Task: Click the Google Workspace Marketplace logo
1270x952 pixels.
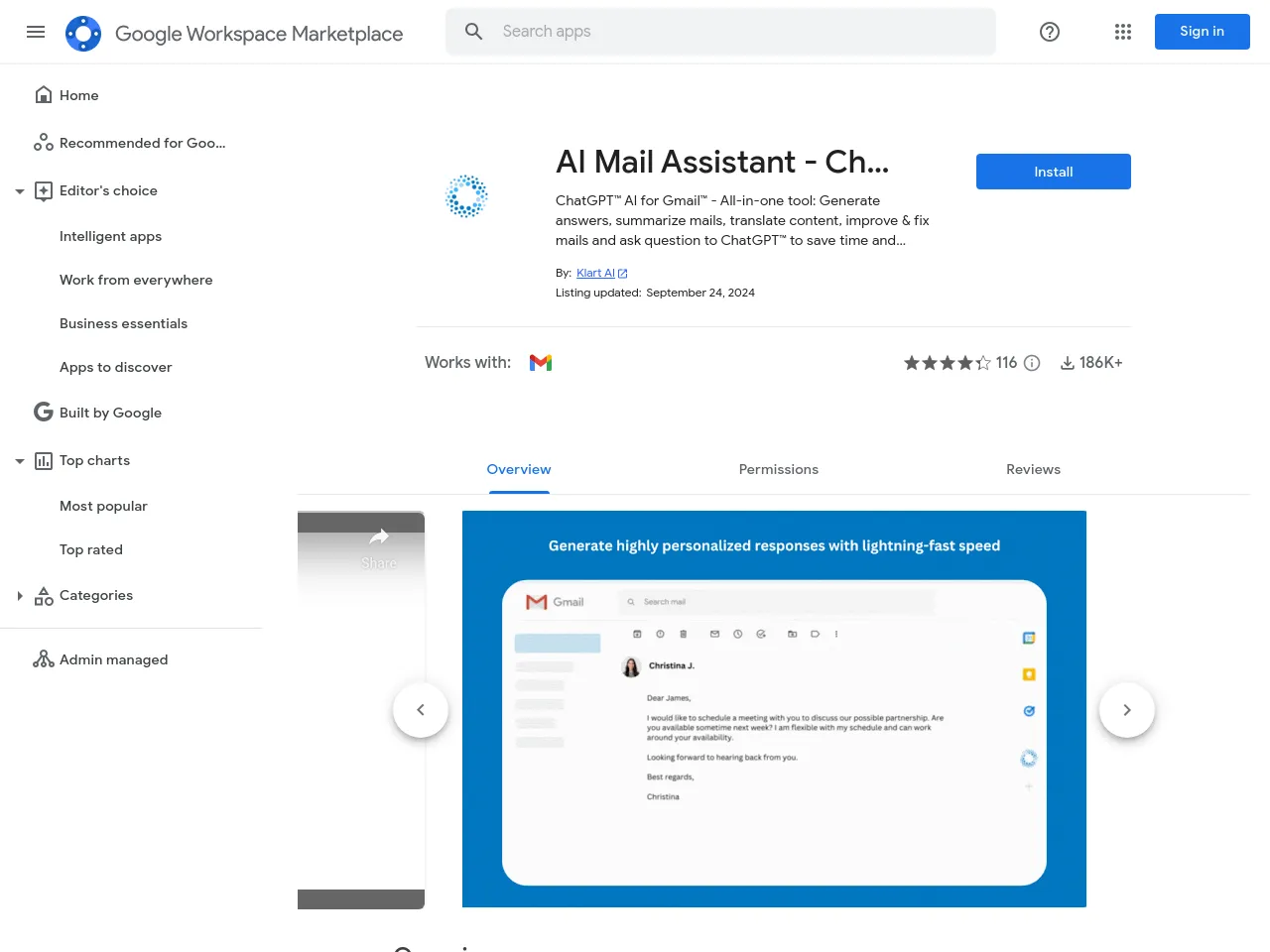Action: coord(83,33)
